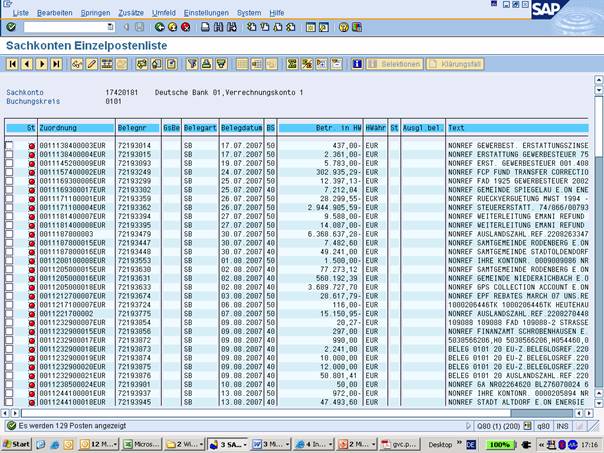Tick the checkbox for document 72193775
Viewport: 604px width, 453px height.
click(x=9, y=314)
